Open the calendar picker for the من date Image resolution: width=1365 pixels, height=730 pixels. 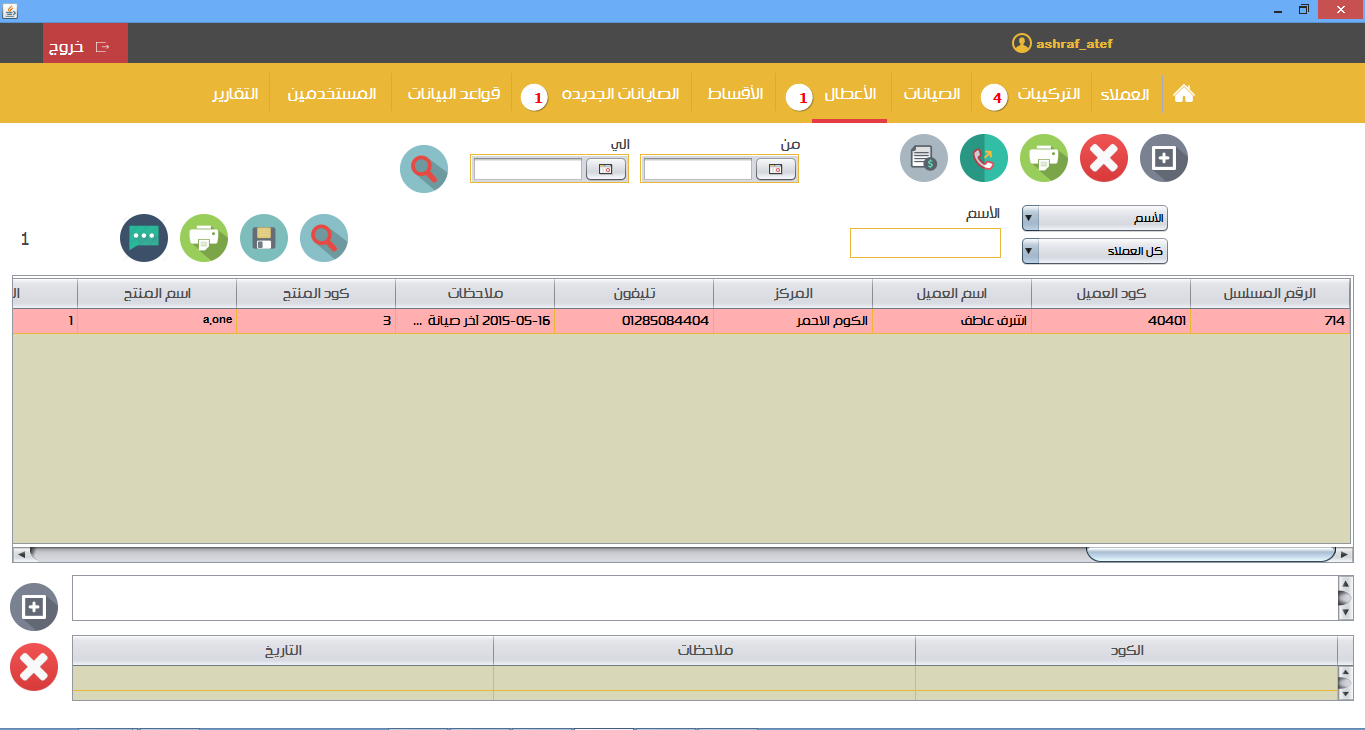pos(775,170)
